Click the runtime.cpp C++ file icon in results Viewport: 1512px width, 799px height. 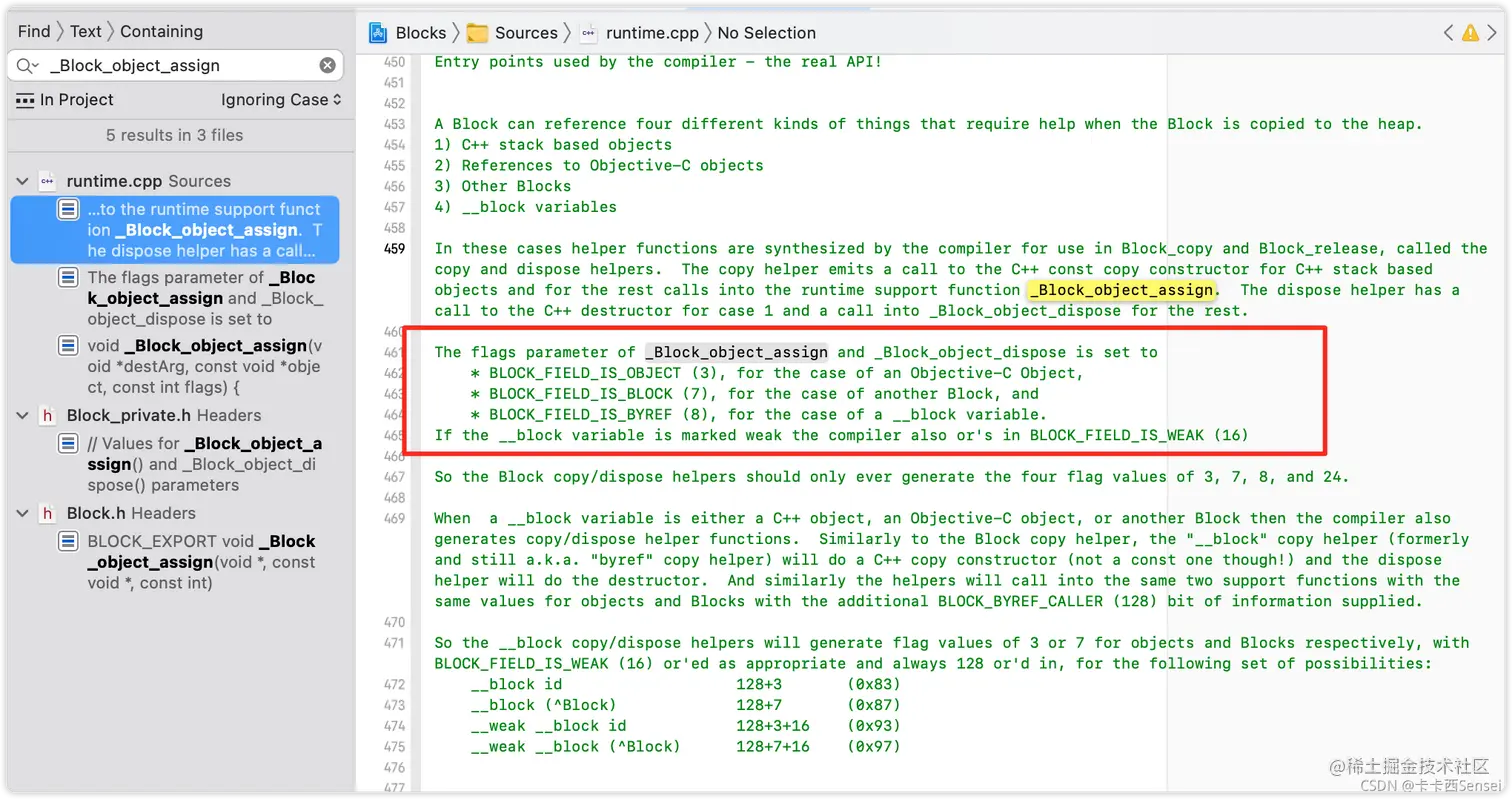click(x=47, y=182)
